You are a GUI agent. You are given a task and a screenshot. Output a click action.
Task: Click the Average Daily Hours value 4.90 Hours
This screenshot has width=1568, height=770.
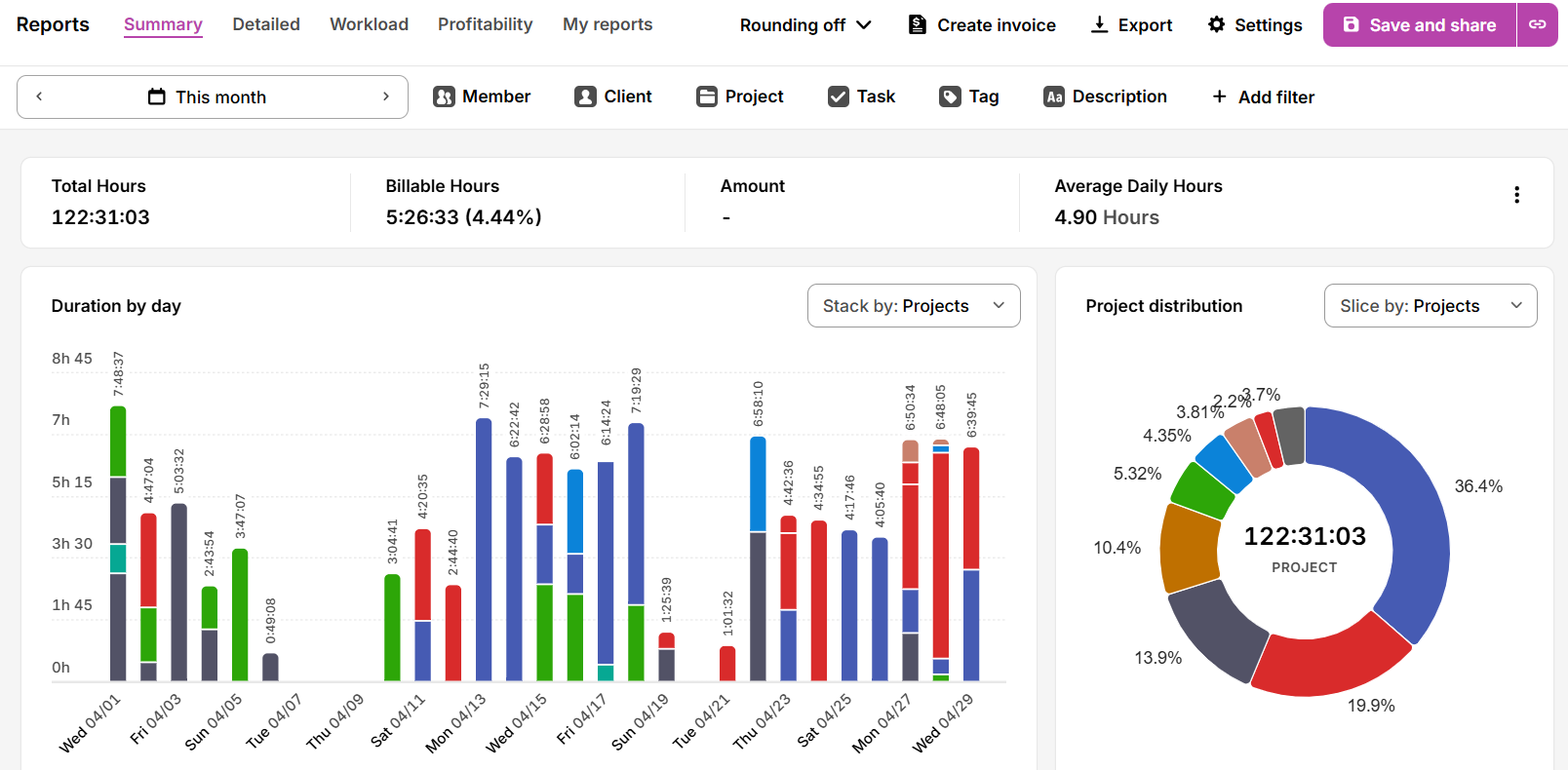(1107, 217)
